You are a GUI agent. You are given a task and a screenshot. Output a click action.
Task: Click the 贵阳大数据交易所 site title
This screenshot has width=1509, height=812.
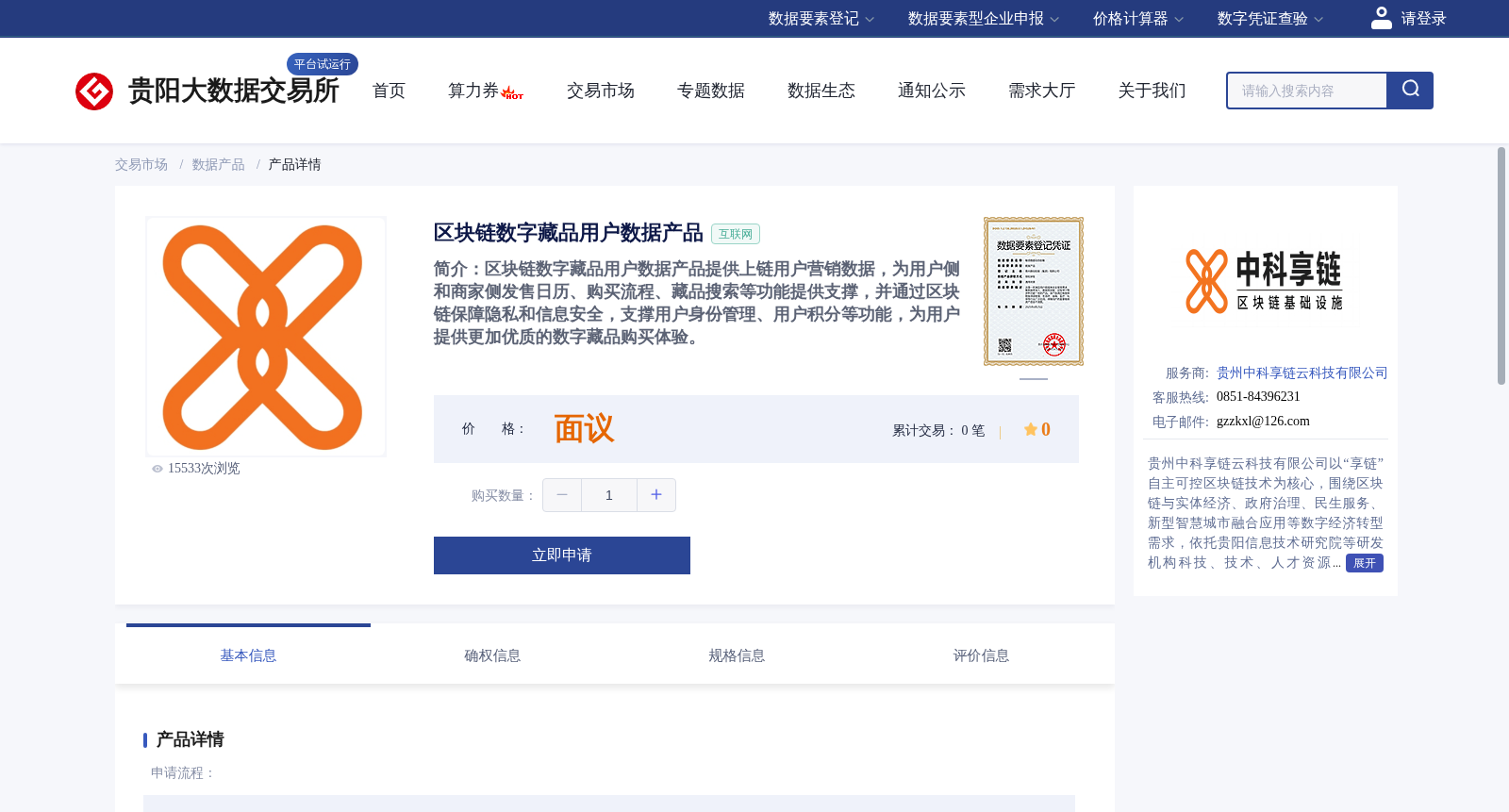(x=233, y=91)
